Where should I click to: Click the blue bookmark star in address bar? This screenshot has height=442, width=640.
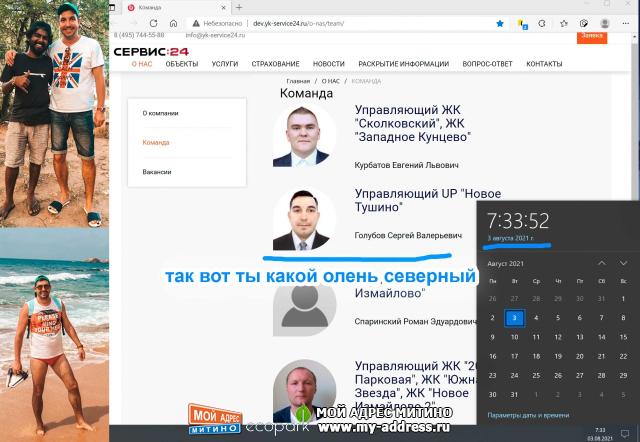(x=500, y=24)
